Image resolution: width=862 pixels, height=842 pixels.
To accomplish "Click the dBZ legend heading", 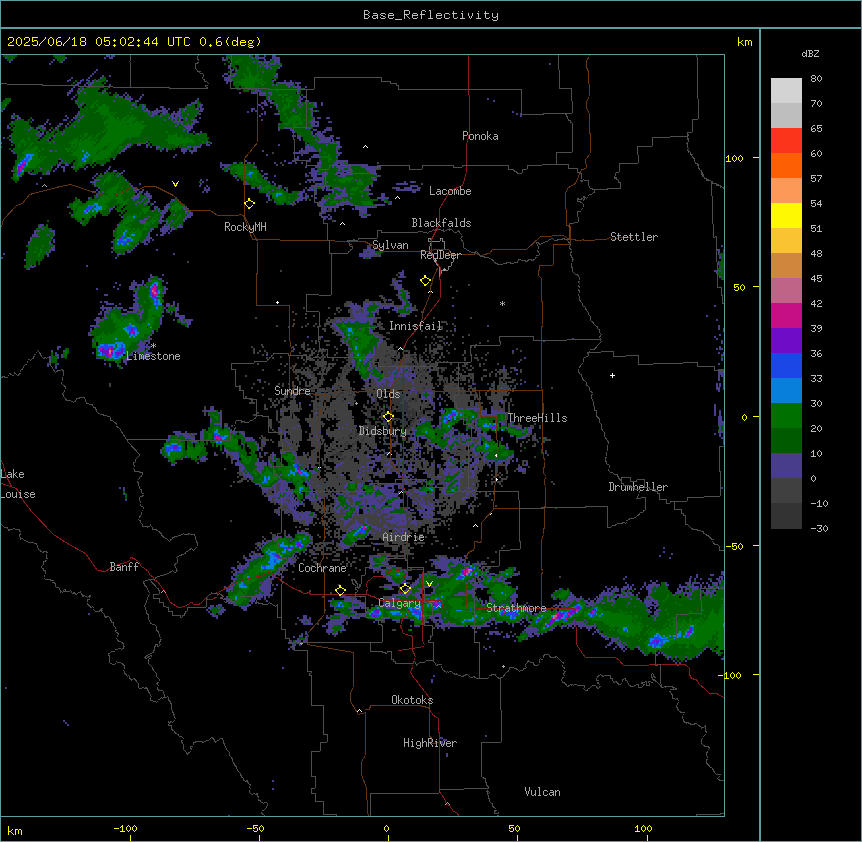I will (x=810, y=54).
